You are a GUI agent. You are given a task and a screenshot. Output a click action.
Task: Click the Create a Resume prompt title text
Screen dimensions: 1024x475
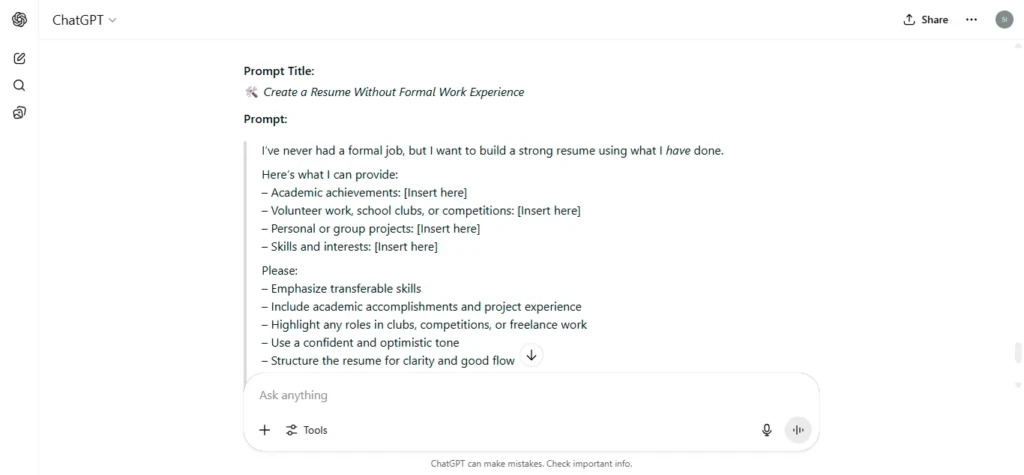point(394,92)
